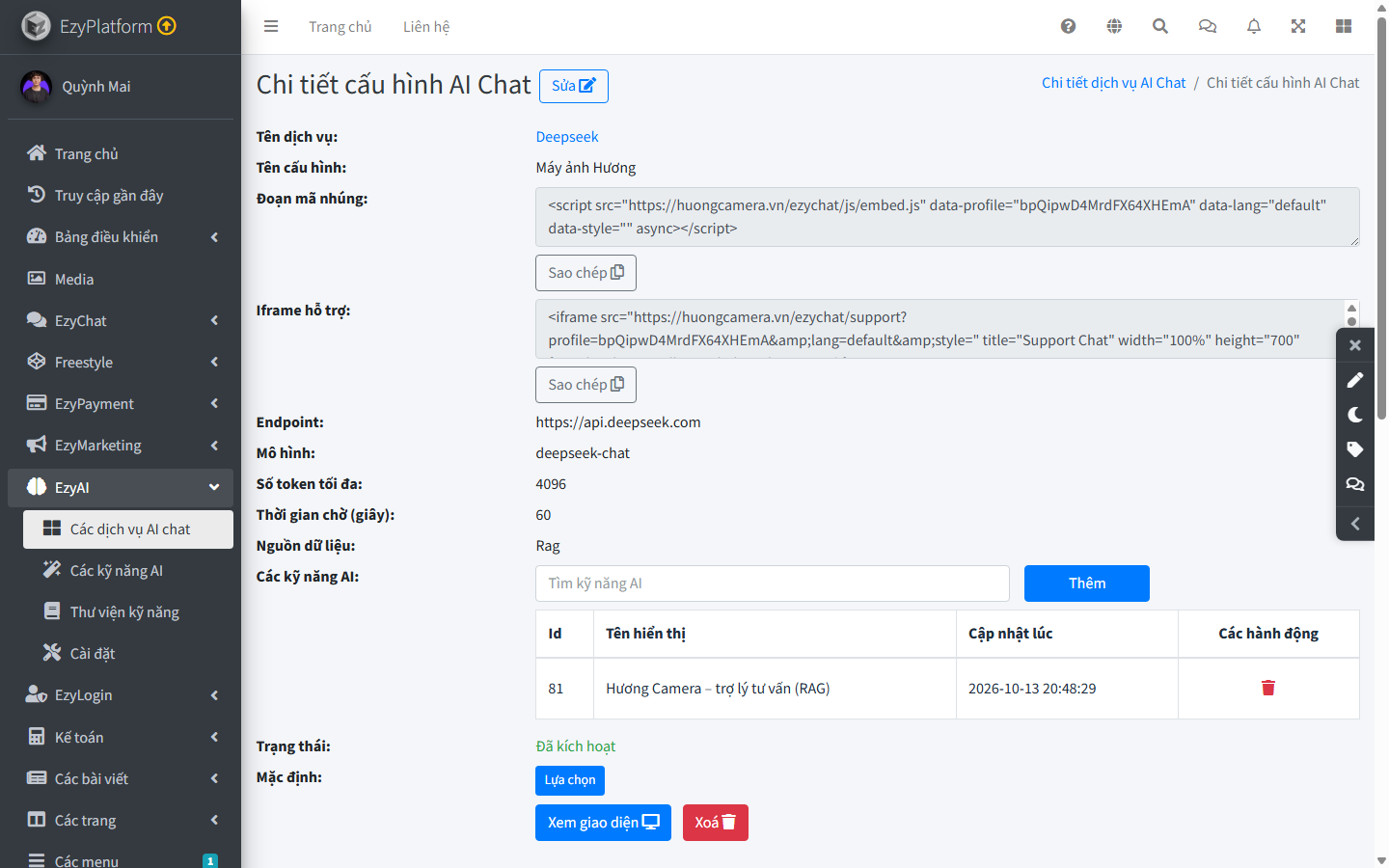Viewport: 1389px width, 868px height.
Task: Open the chat messages icon in navbar
Action: (x=1208, y=27)
